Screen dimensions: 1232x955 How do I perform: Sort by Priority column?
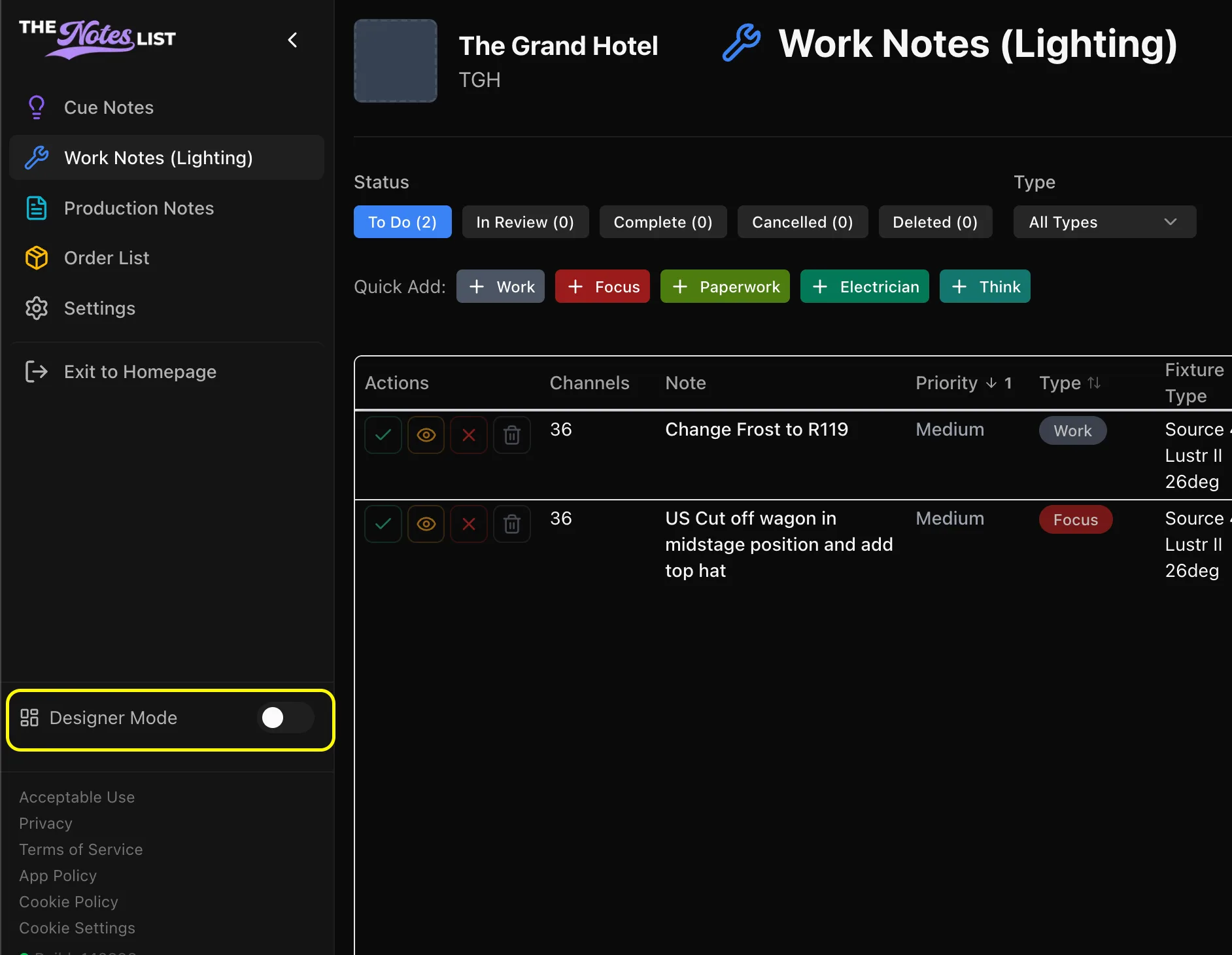(x=964, y=383)
